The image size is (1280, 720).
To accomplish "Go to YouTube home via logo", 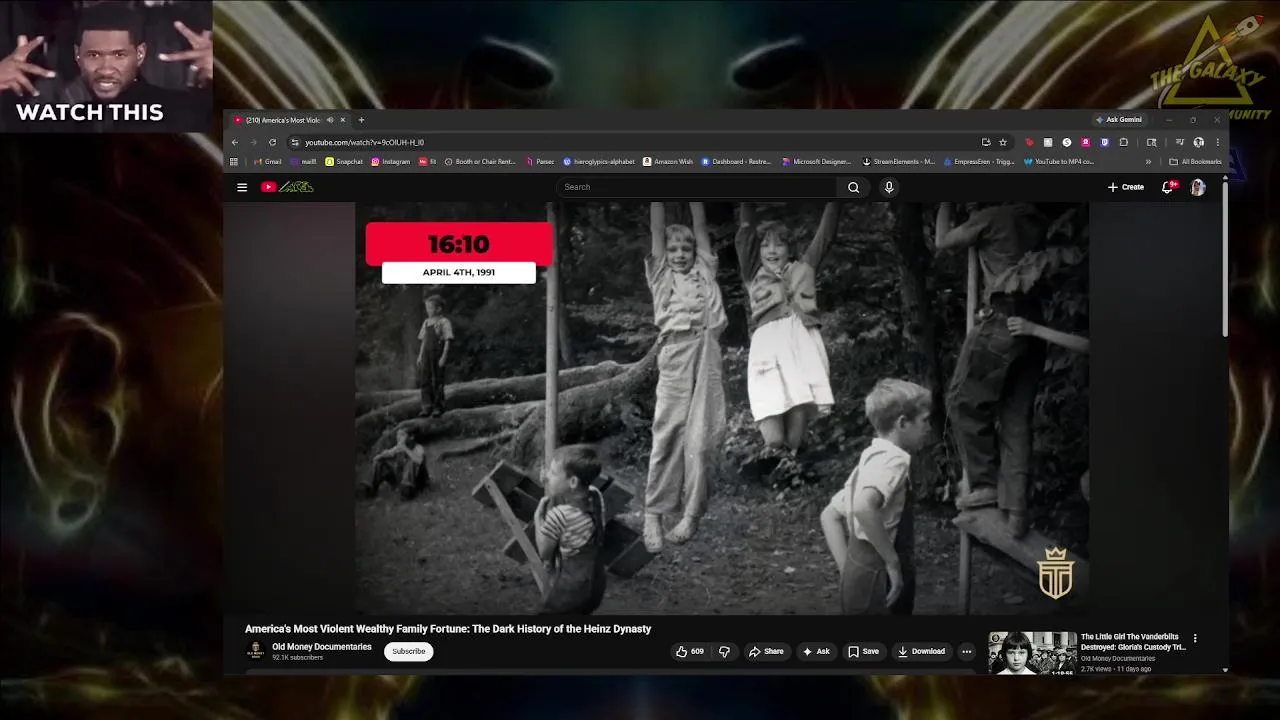I will [287, 187].
